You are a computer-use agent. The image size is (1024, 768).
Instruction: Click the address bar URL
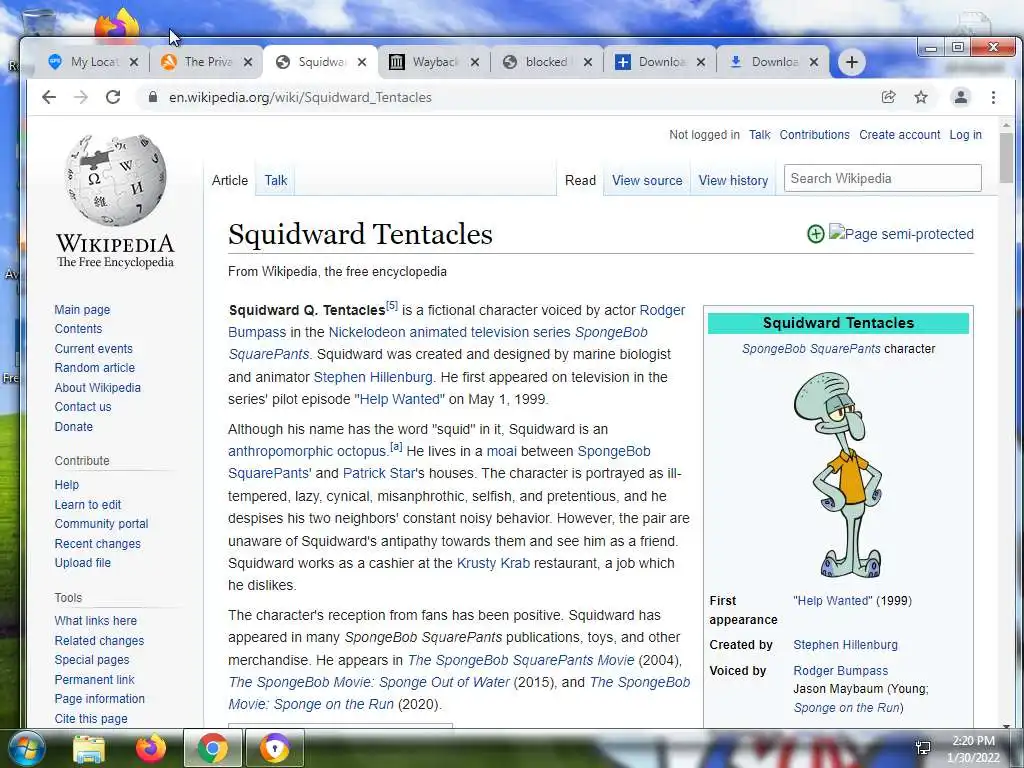[300, 97]
